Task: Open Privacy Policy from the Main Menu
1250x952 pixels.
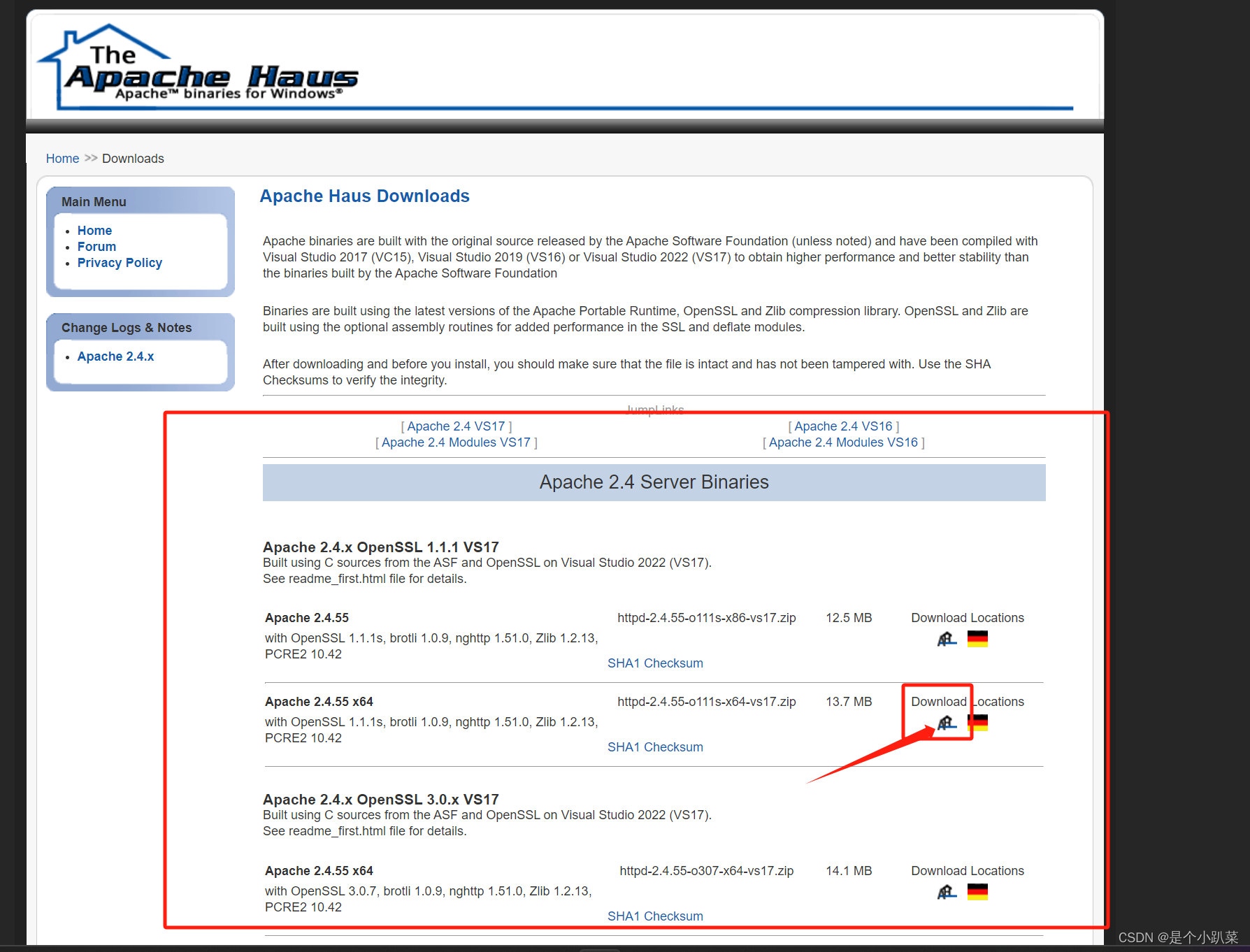Action: click(x=120, y=263)
